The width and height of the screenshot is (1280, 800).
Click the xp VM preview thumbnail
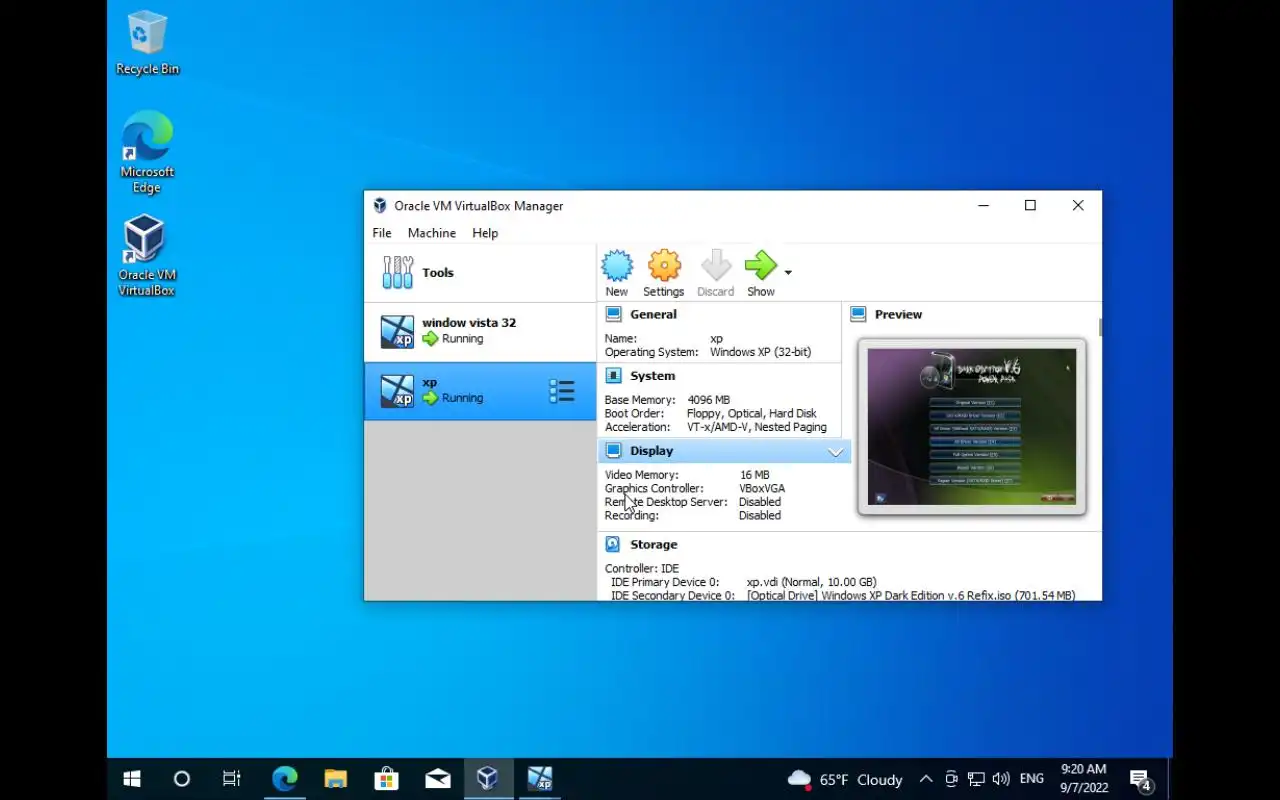[972, 427]
